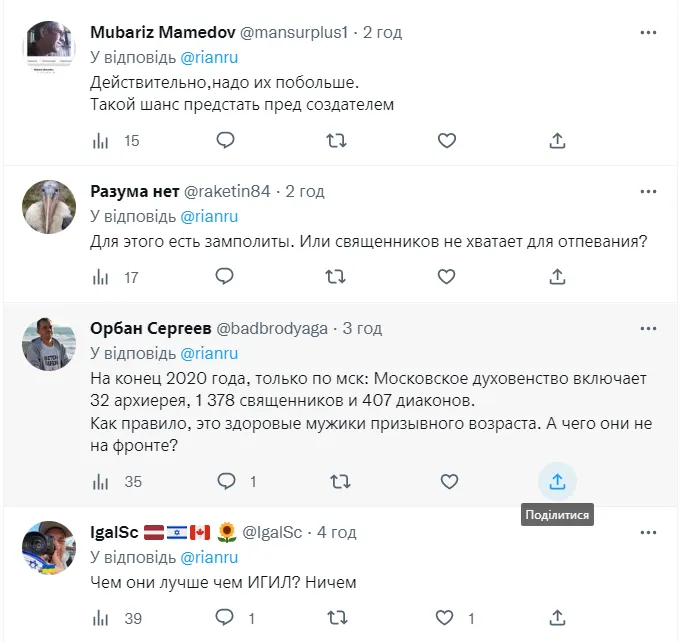Retweet Орбан Сергеев's tweet
The height and width of the screenshot is (642, 681).
click(x=339, y=482)
